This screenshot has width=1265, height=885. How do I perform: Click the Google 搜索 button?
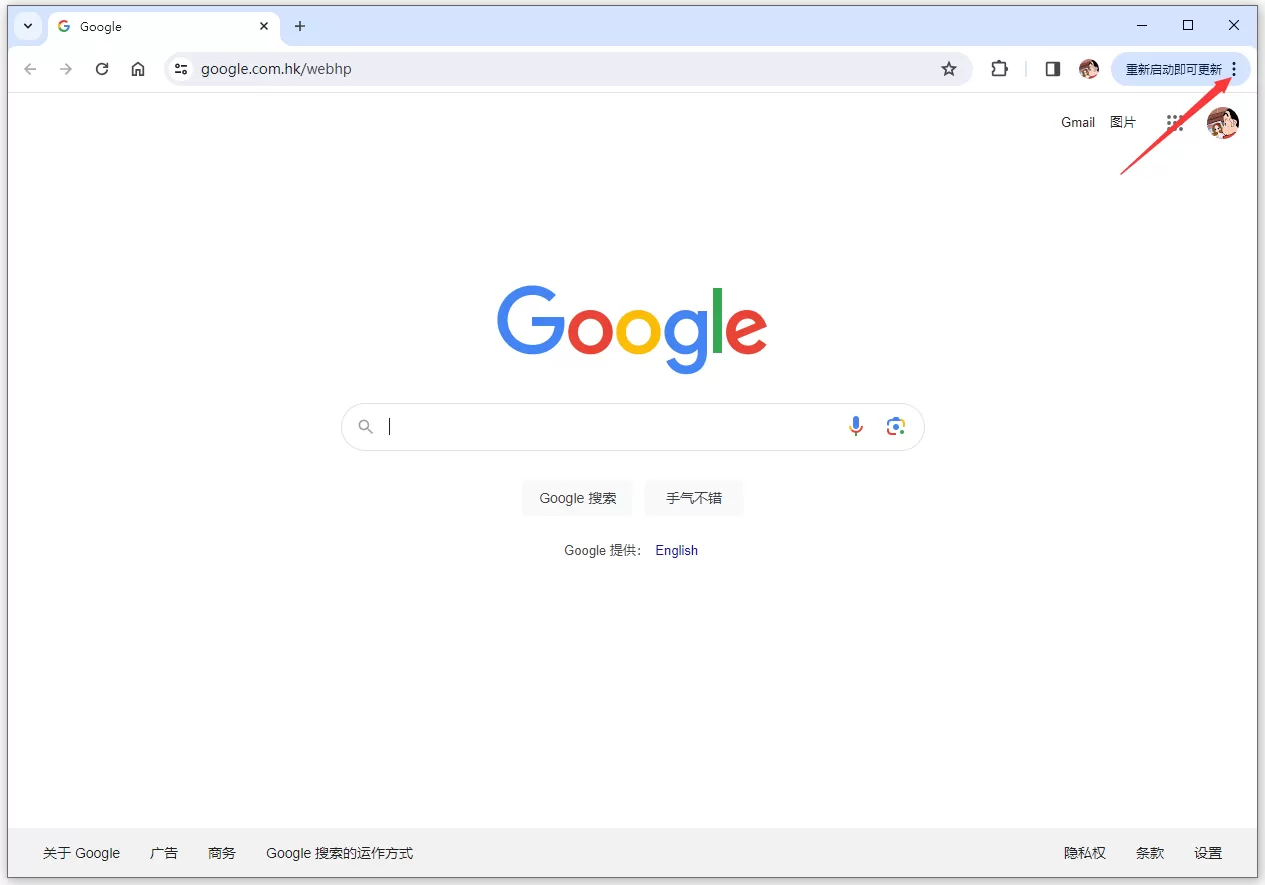[577, 498]
